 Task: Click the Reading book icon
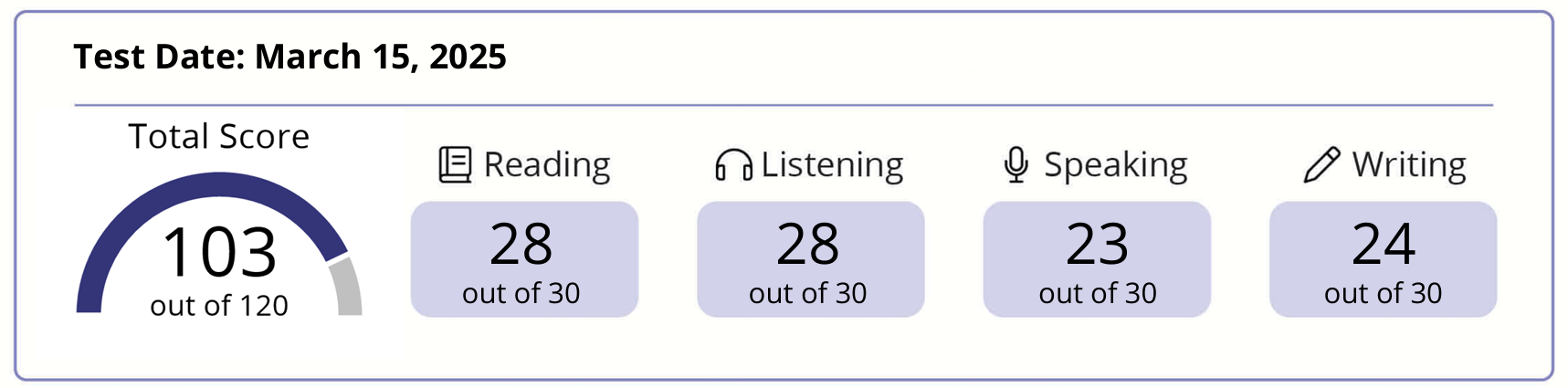455,165
